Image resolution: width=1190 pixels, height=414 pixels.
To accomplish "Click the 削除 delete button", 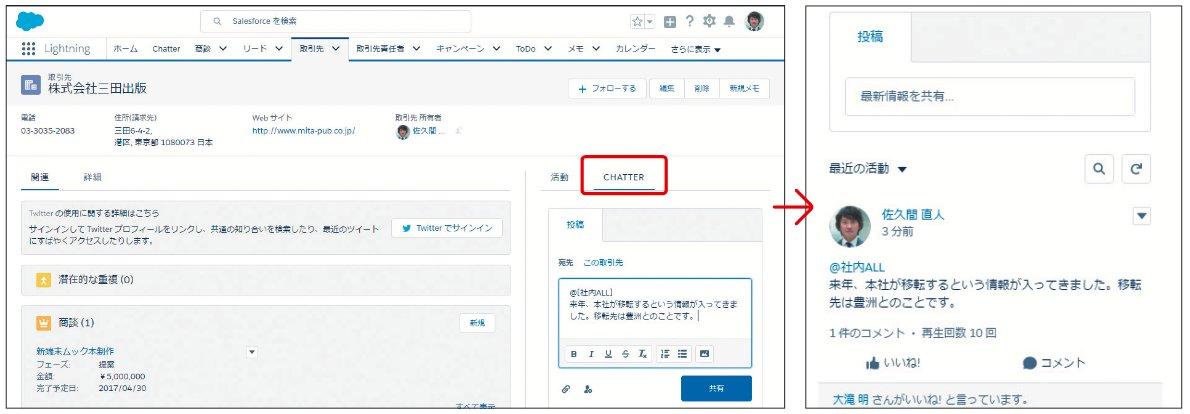I will click(701, 89).
